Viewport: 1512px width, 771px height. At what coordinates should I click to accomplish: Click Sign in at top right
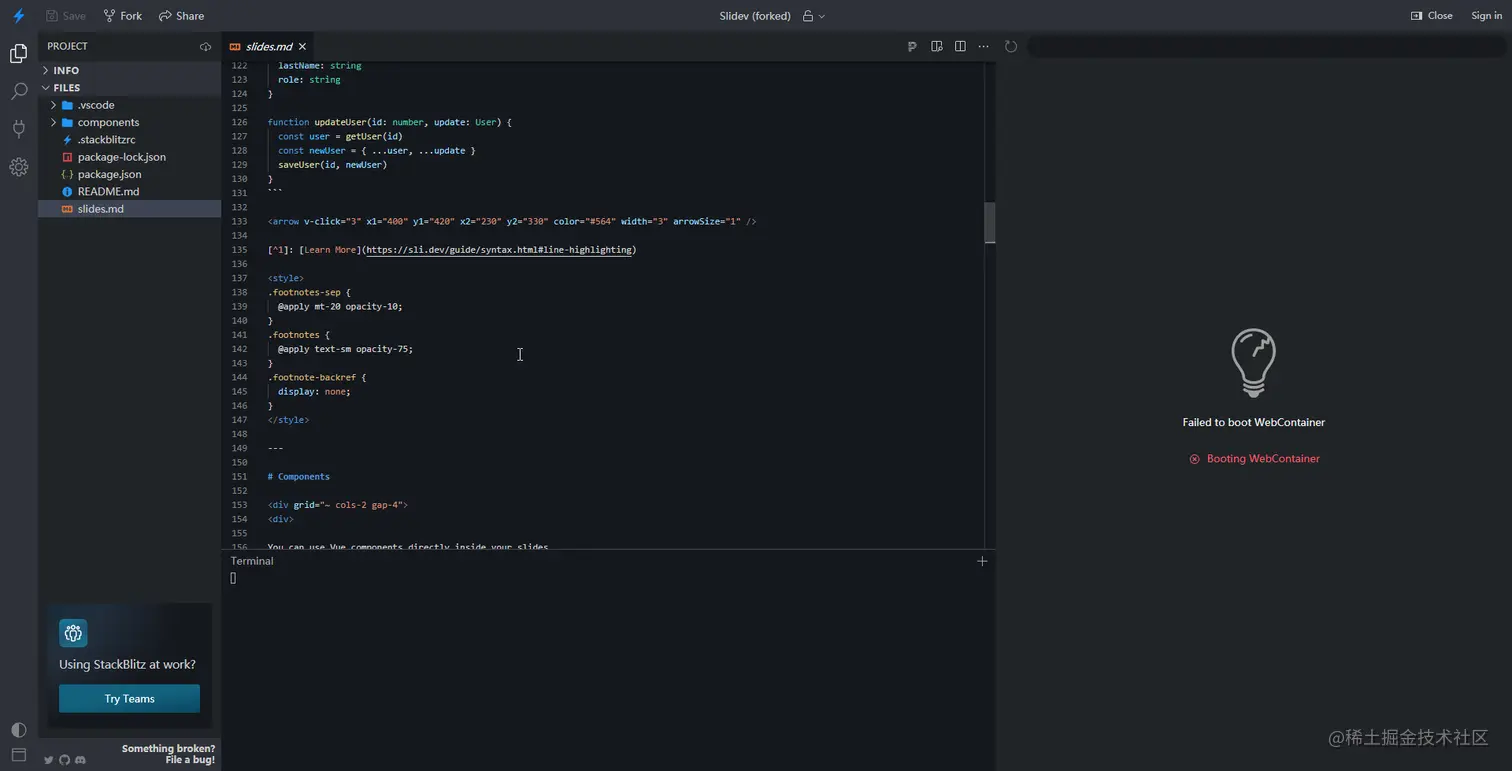coord(1486,16)
